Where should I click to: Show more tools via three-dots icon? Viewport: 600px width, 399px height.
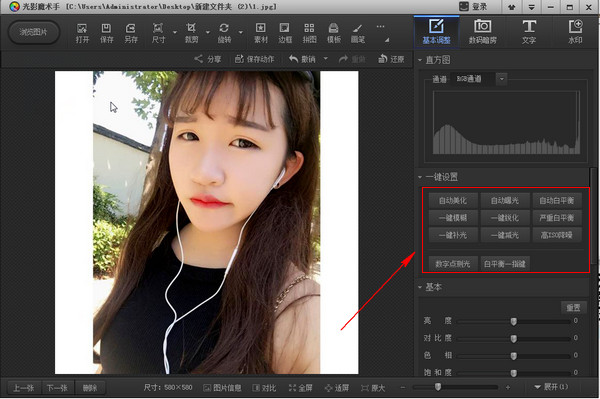[x=380, y=26]
